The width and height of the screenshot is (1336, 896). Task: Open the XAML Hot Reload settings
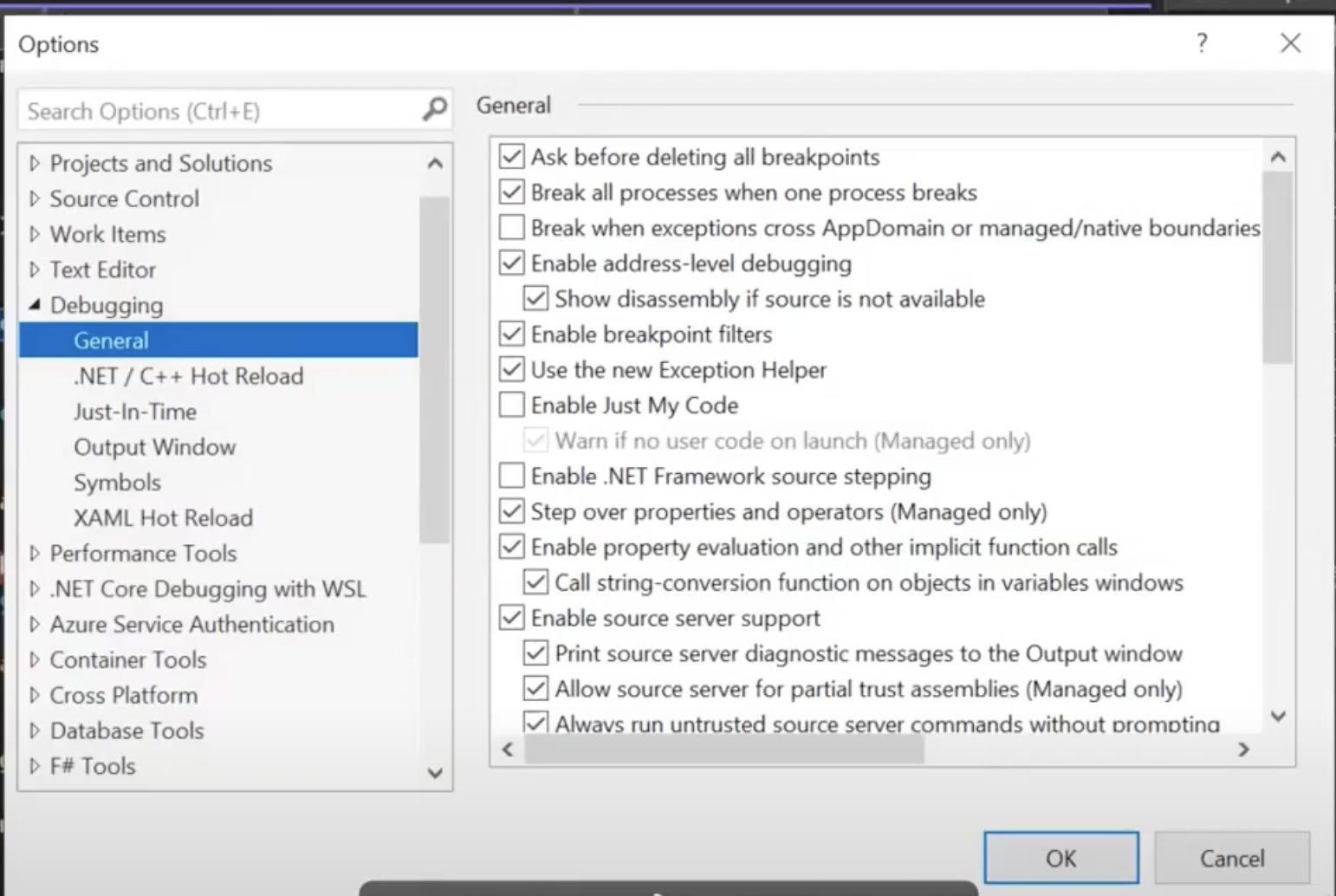coord(163,517)
